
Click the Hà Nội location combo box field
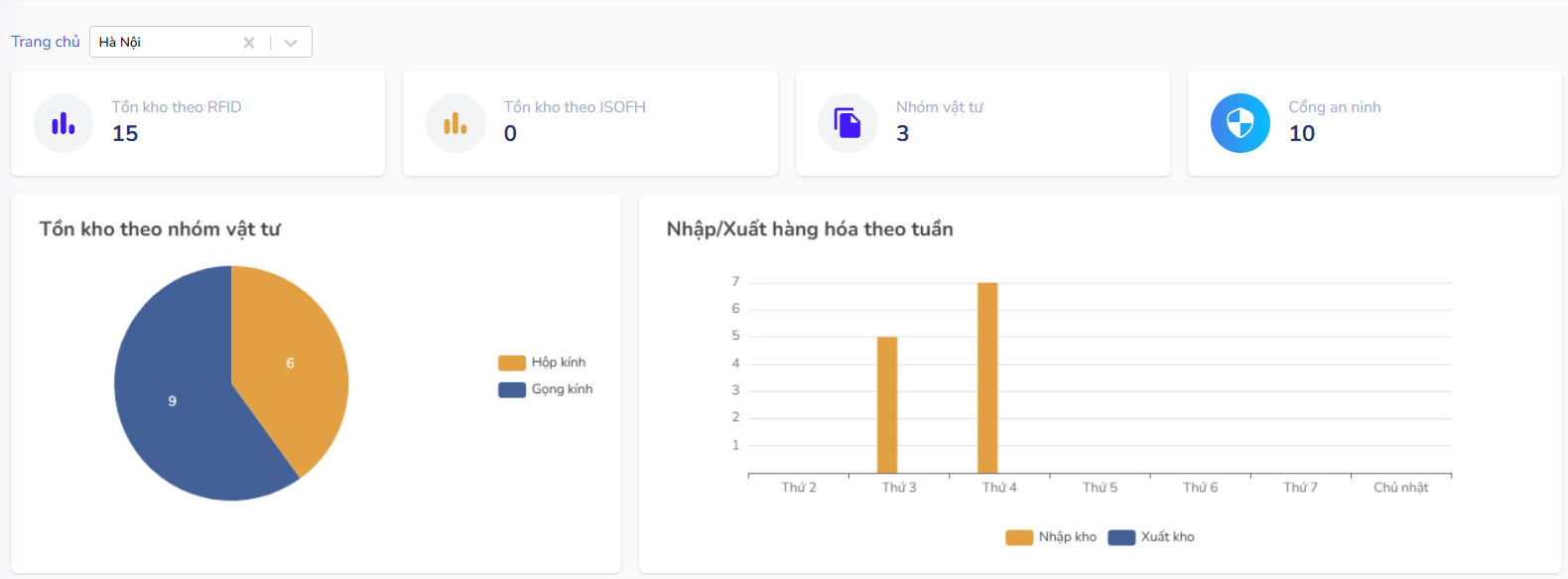tap(164, 42)
